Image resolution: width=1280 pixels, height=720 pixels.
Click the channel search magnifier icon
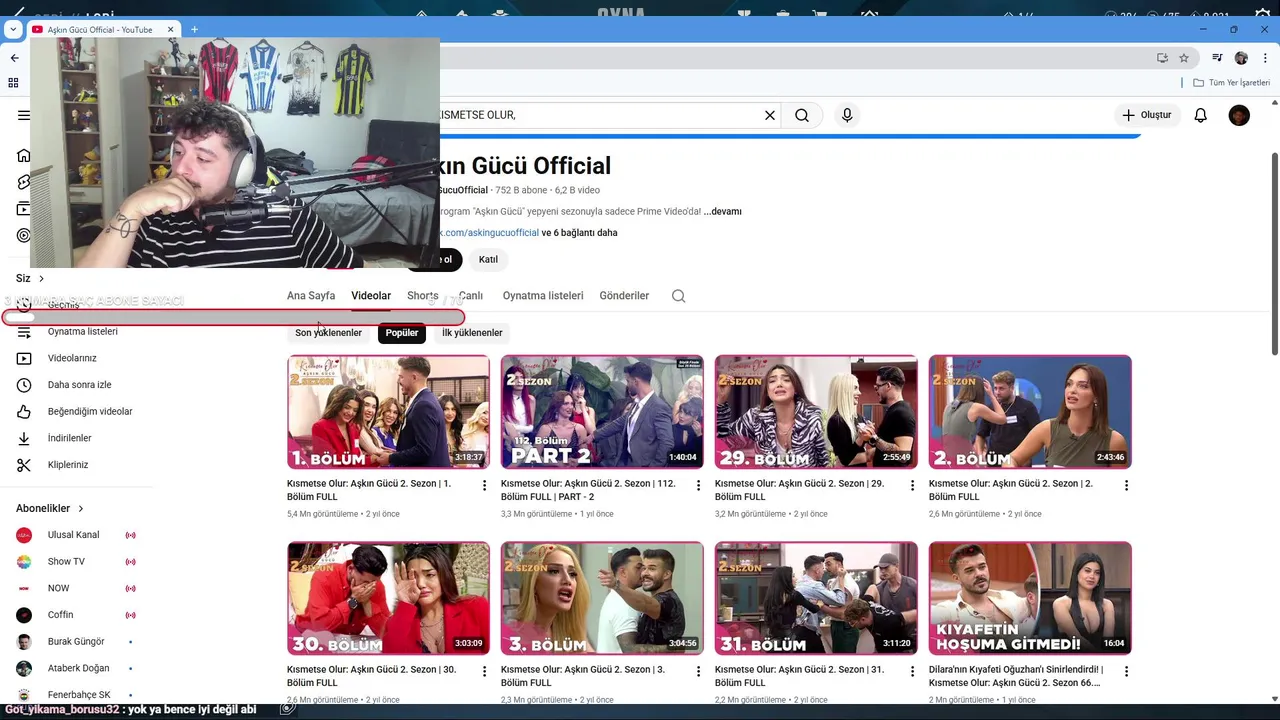(679, 296)
